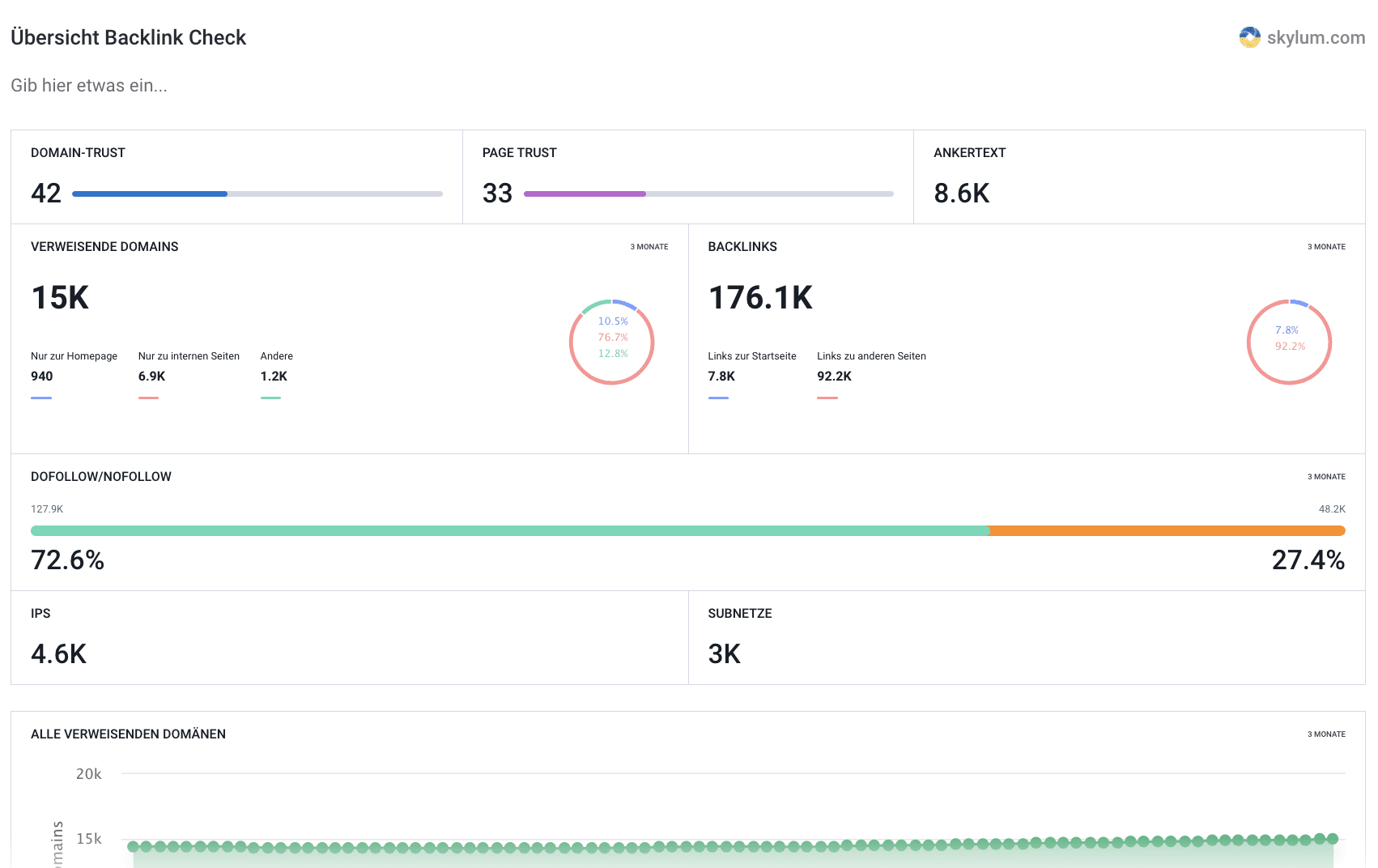
Task: Click the '3 Monate' label in Verweisende Domains
Action: pos(649,247)
